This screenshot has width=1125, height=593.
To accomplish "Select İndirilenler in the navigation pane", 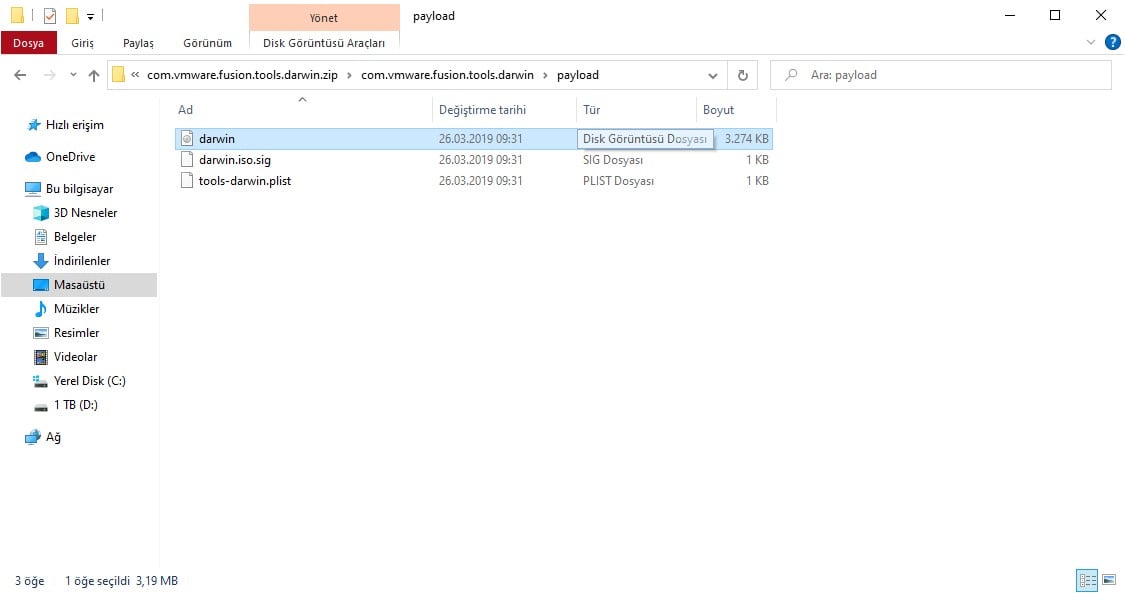I will (82, 261).
